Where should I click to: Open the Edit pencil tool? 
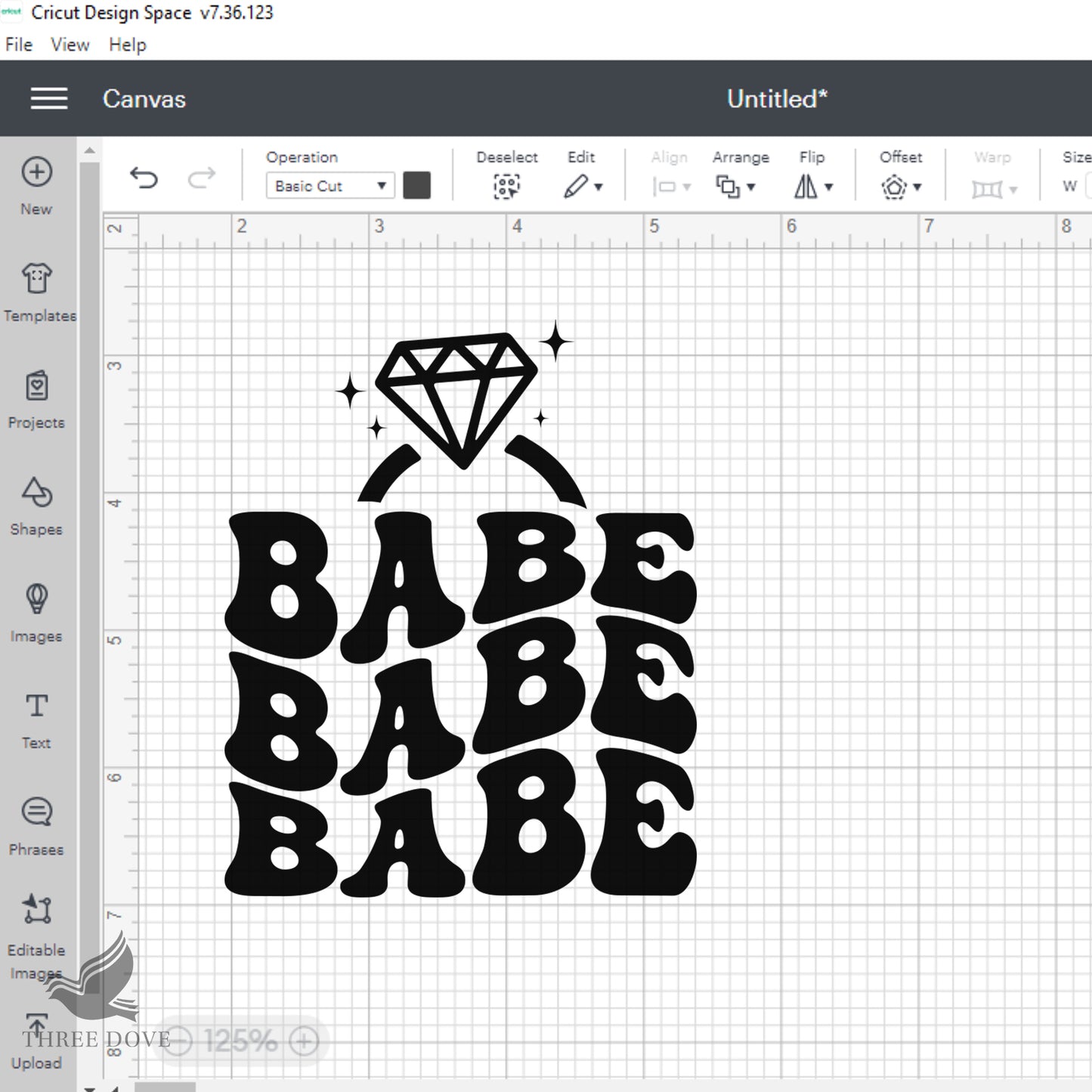(576, 186)
